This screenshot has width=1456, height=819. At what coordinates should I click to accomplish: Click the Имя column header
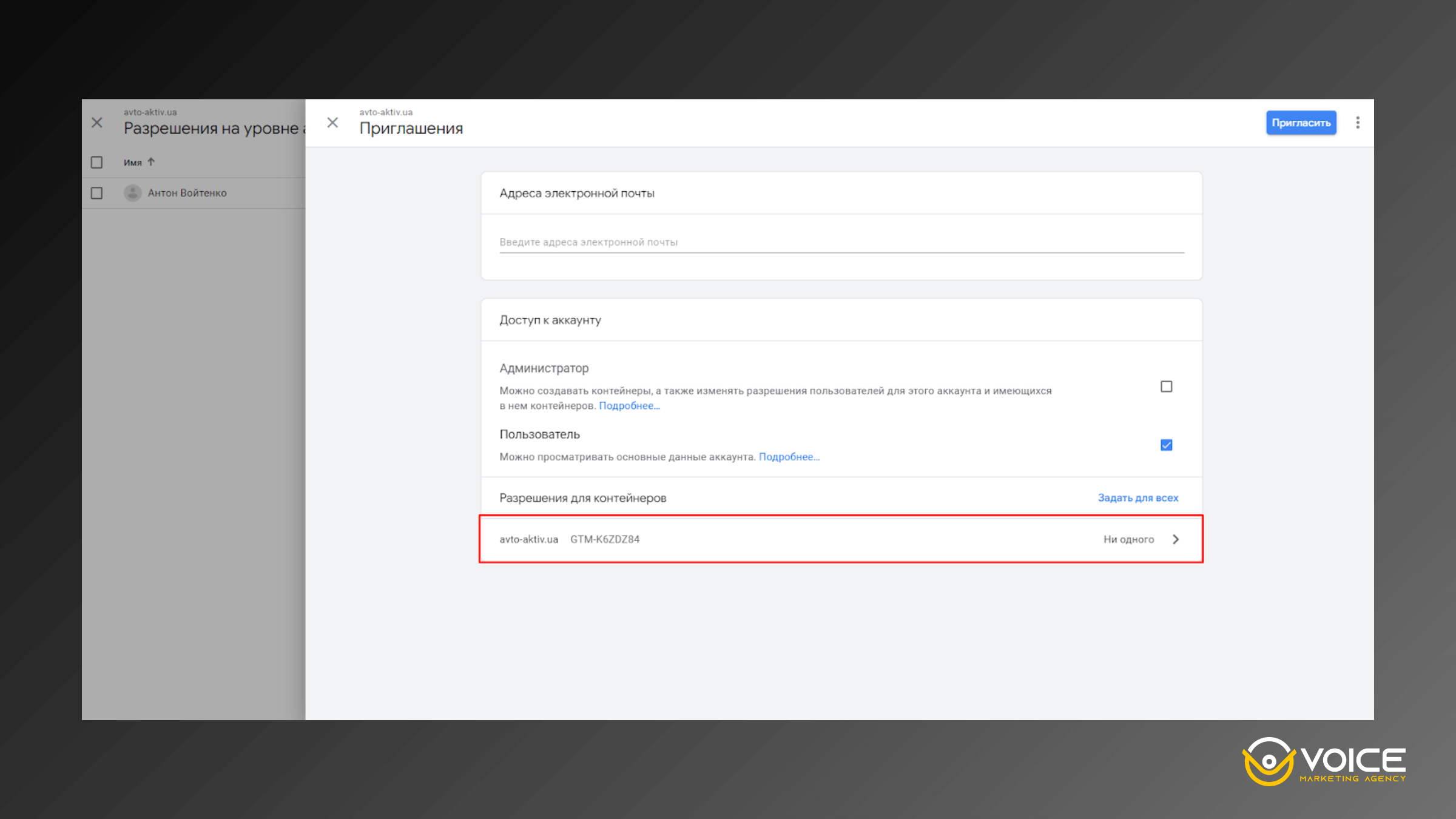[x=133, y=163]
